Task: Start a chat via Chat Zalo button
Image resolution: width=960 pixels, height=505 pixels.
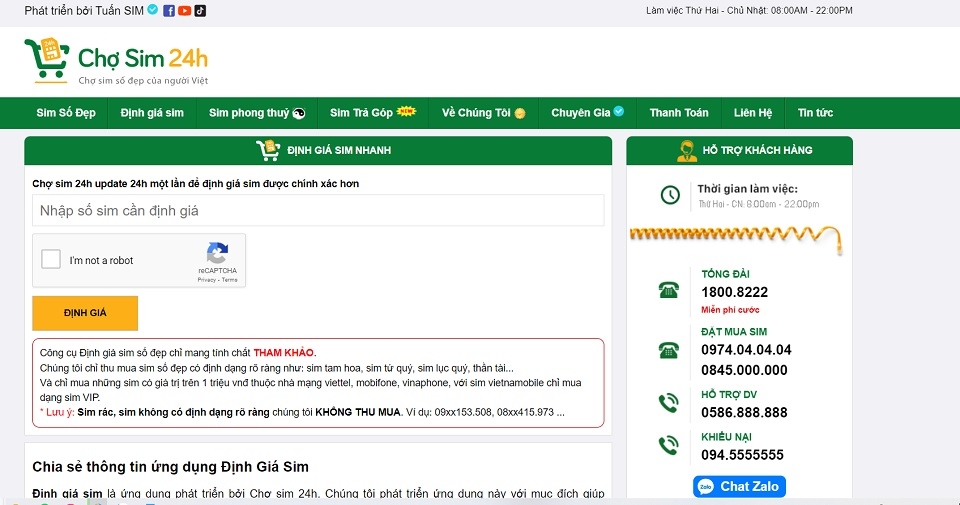Action: [x=739, y=487]
